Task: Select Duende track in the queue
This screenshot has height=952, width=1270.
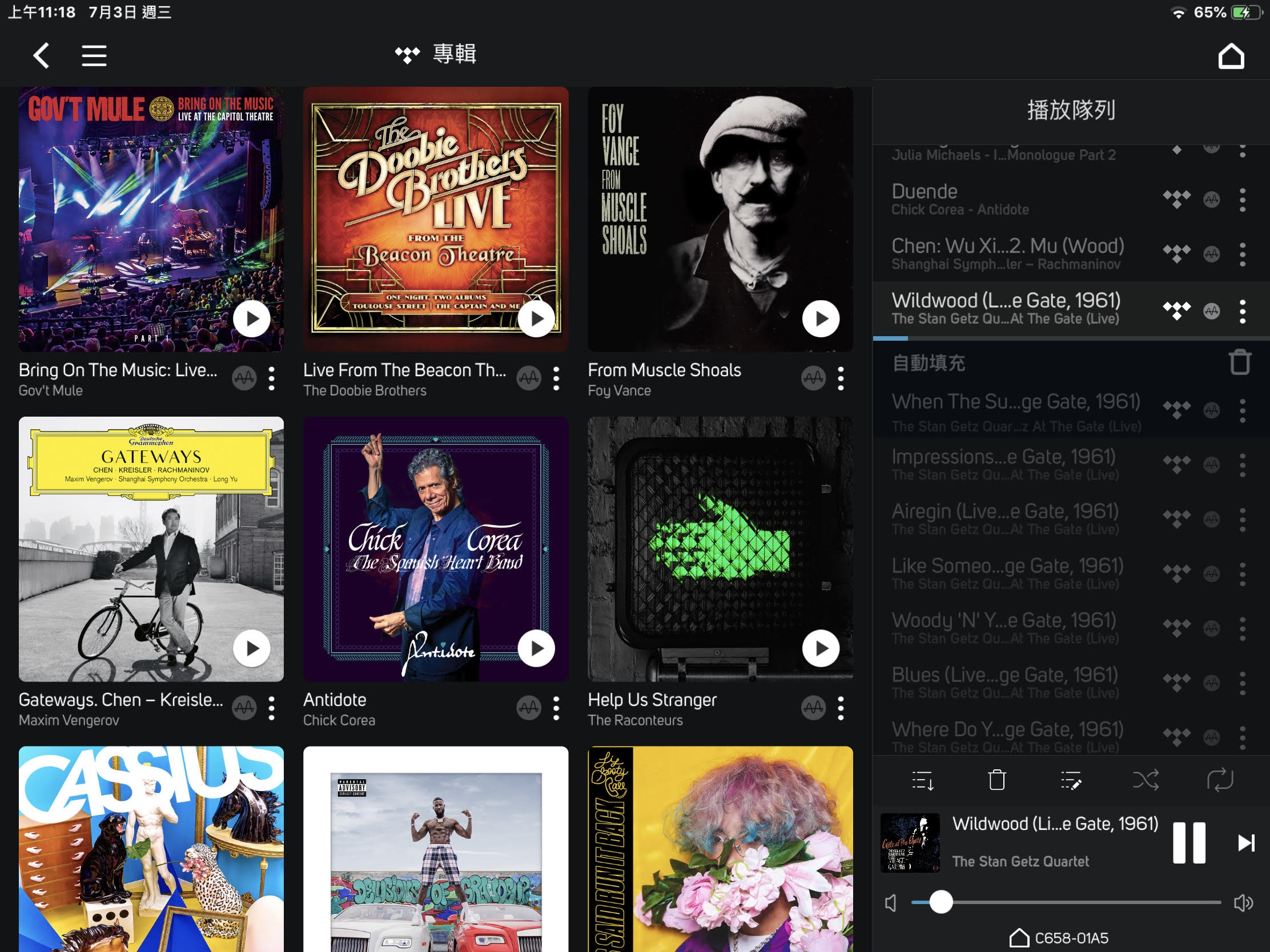Action: [1071, 199]
